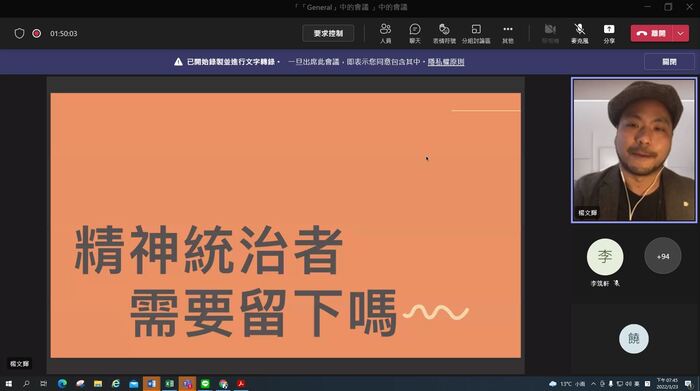Open Internet Explorer from taskbar
The width and height of the screenshot is (700, 391).
pyautogui.click(x=116, y=383)
